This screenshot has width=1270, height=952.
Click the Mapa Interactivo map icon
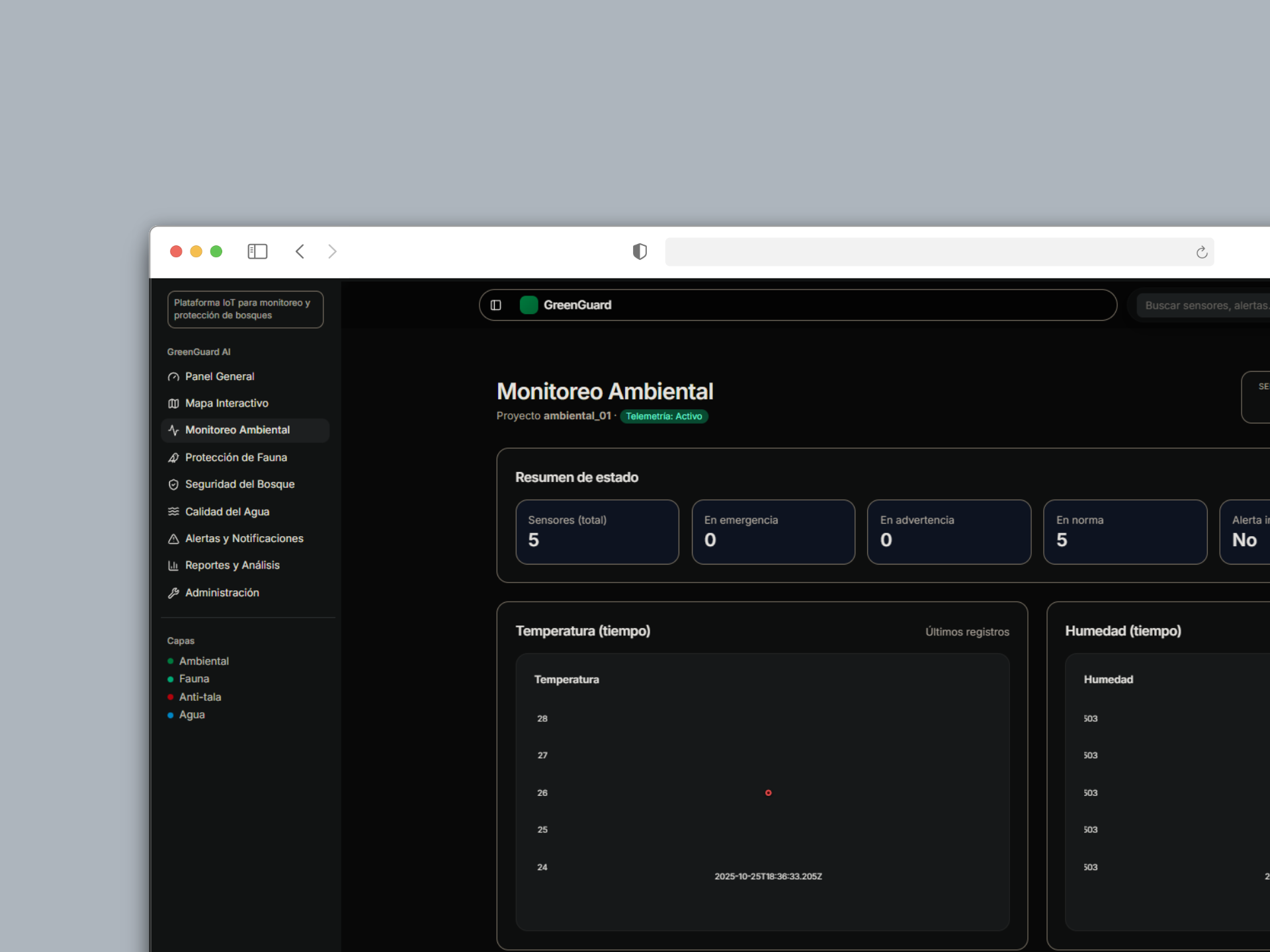pos(173,403)
